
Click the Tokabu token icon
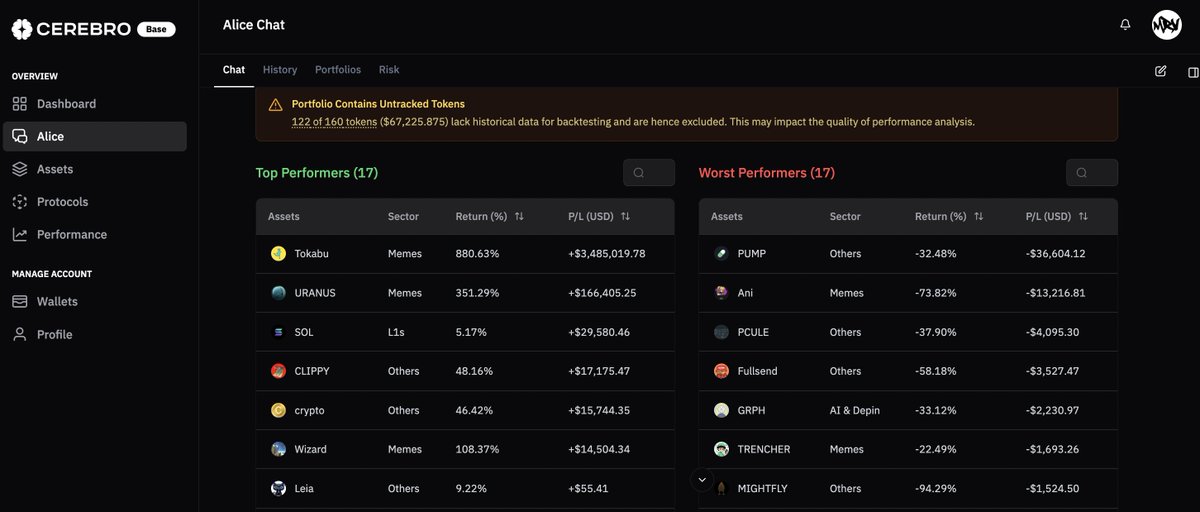point(279,254)
